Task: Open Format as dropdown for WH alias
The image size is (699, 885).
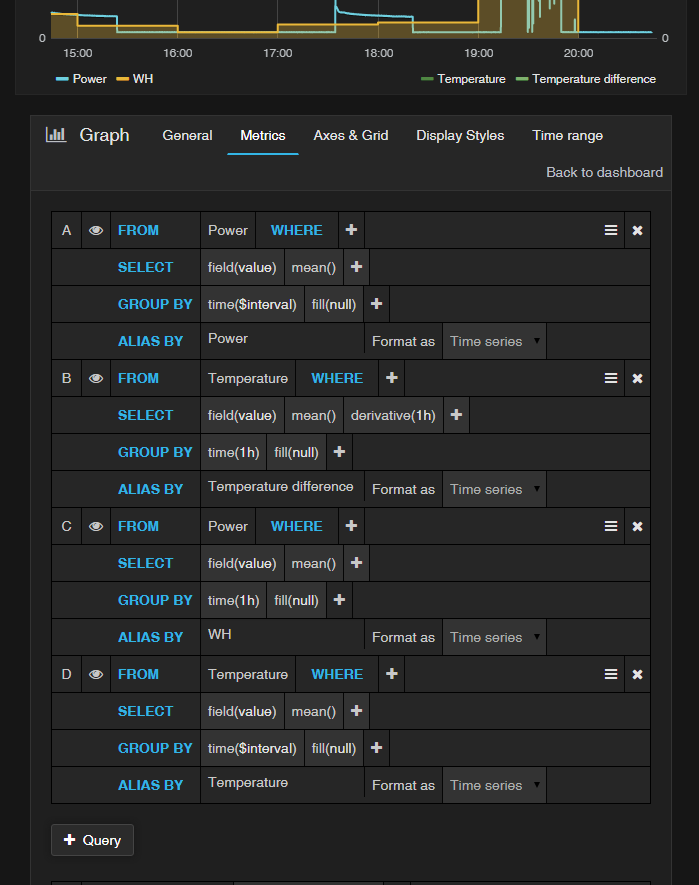Action: tap(494, 637)
